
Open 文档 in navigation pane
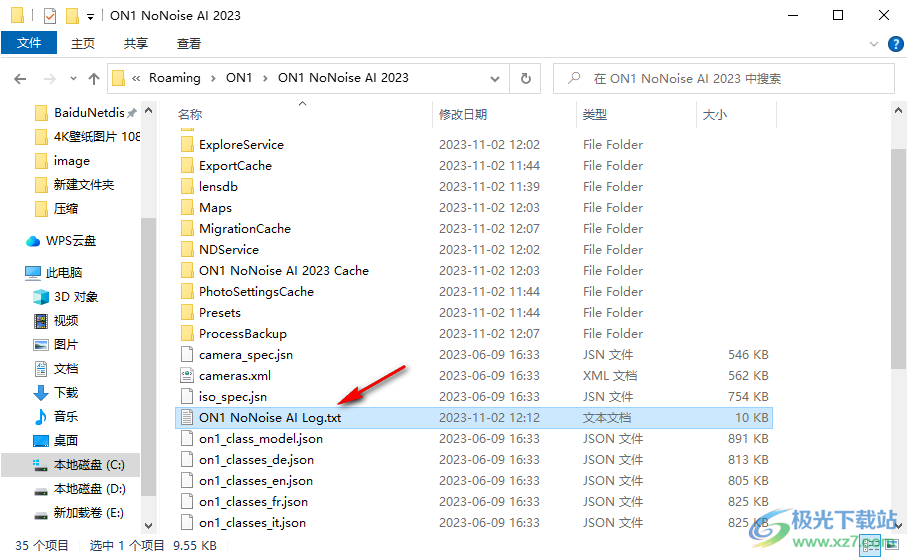point(65,369)
